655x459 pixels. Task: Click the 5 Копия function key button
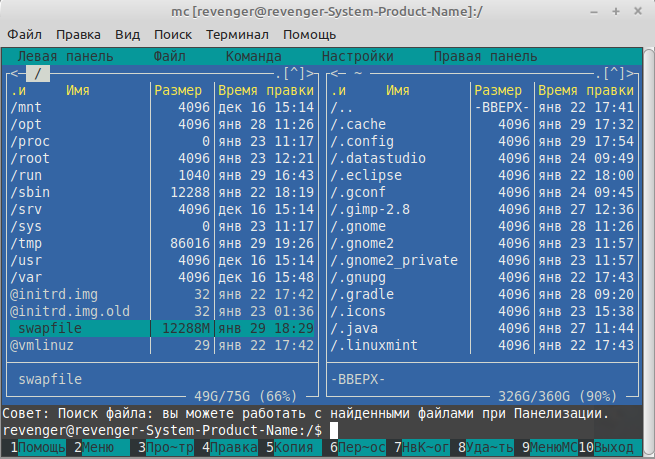coord(290,447)
